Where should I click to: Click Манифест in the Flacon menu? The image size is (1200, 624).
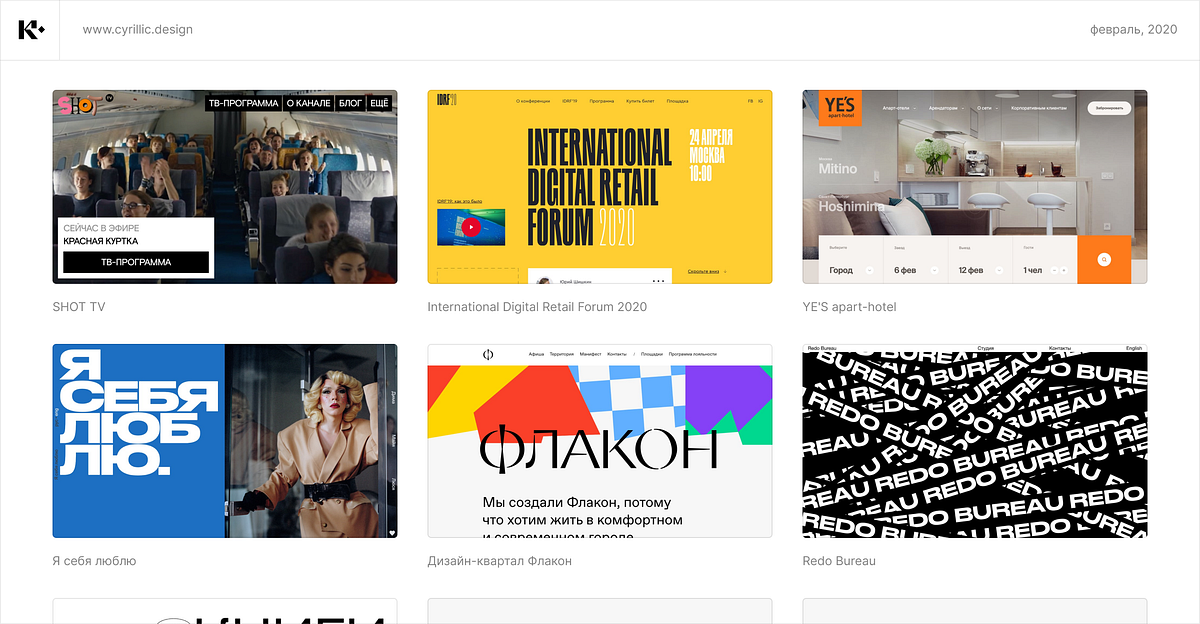tap(590, 354)
